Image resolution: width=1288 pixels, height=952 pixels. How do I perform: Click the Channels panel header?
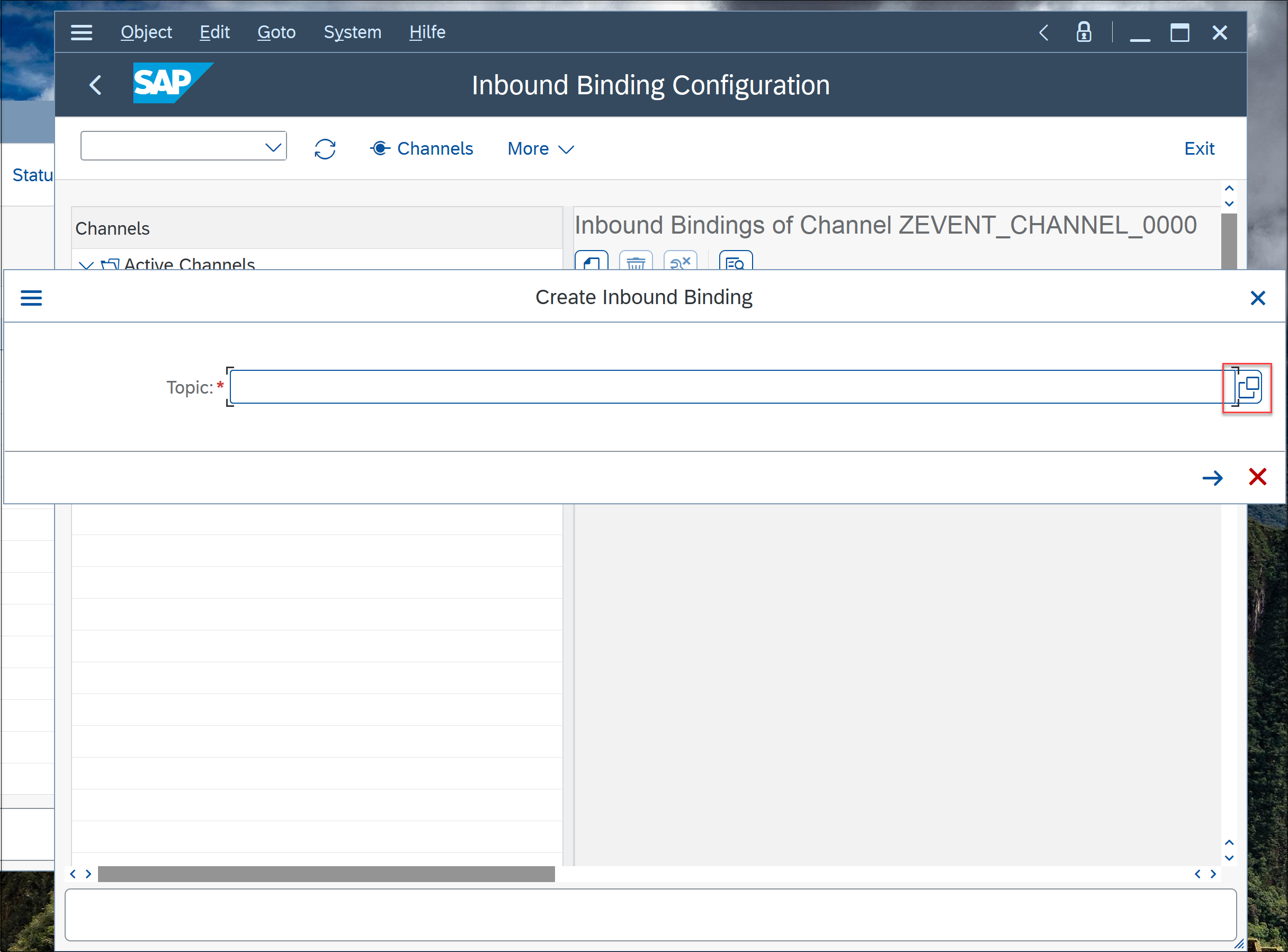click(x=317, y=228)
